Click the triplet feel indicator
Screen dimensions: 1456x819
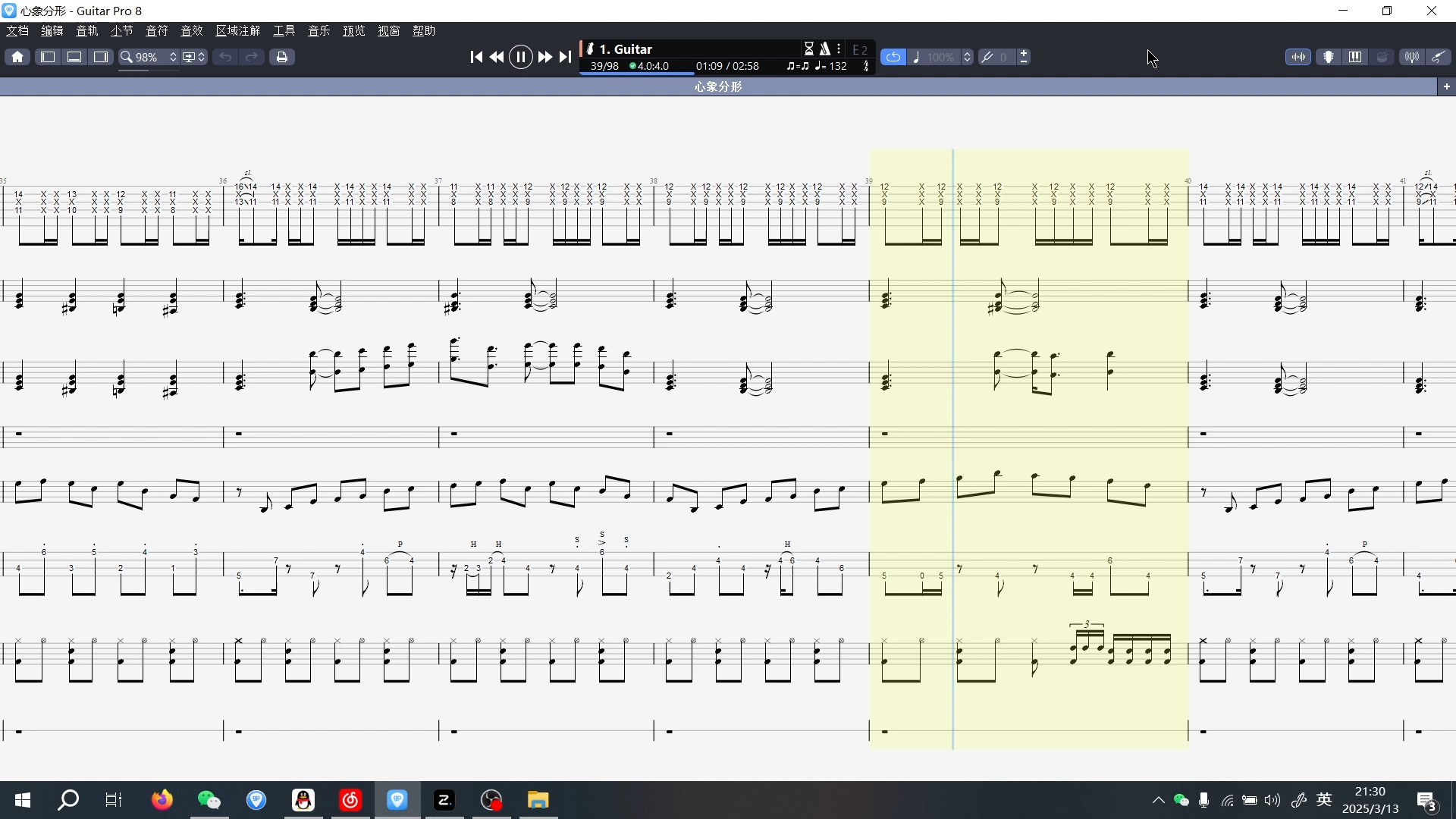coord(798,66)
